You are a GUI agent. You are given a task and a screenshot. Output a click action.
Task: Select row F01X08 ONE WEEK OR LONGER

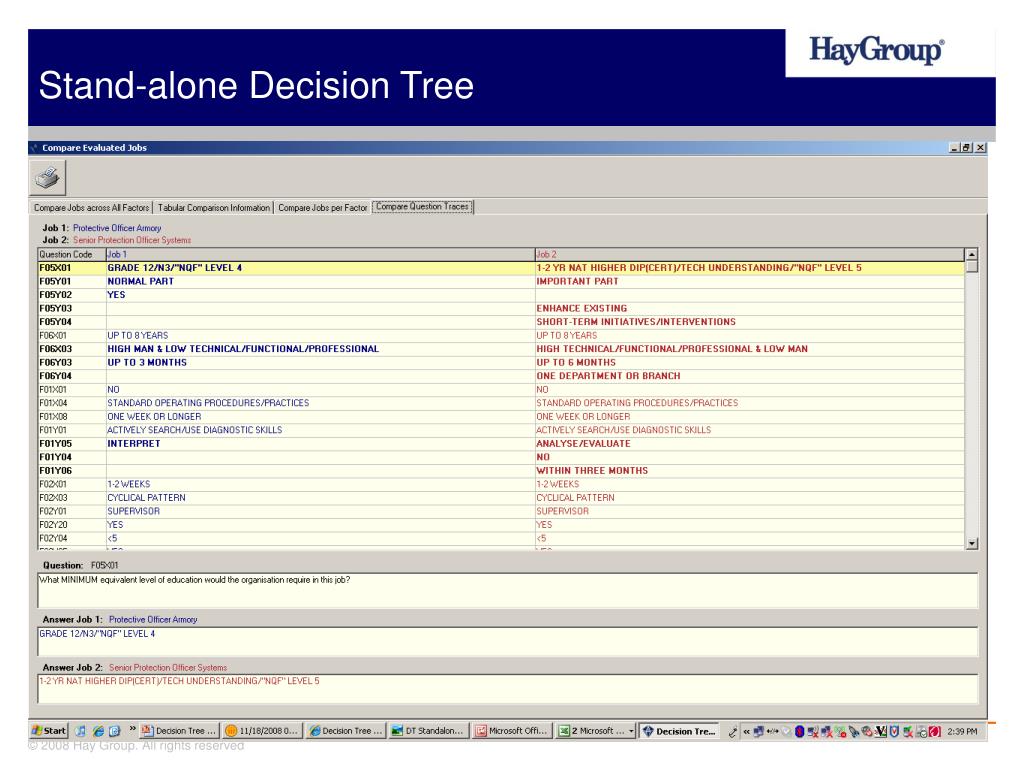[x=501, y=417]
